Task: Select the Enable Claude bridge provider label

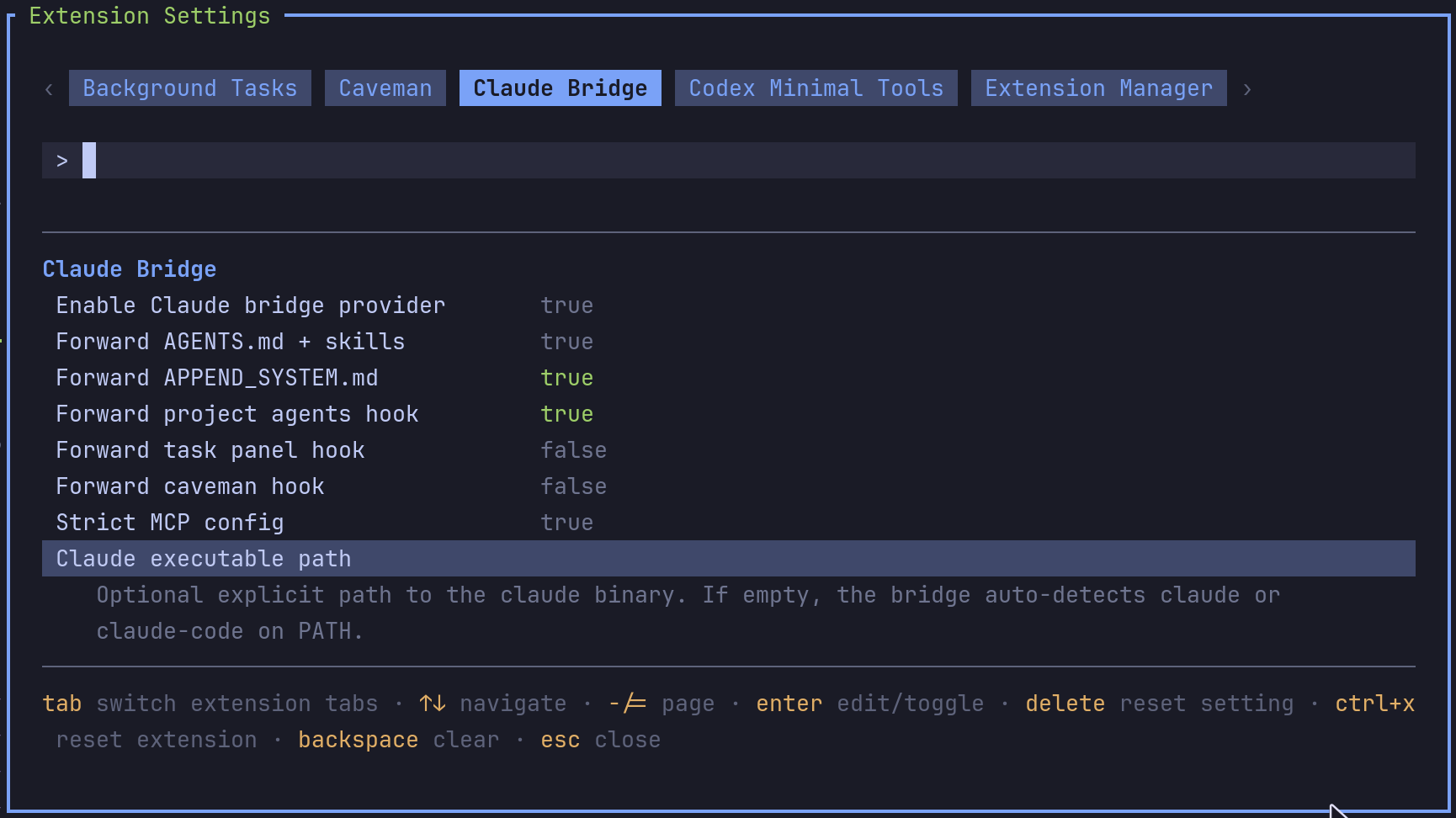Action: (251, 305)
